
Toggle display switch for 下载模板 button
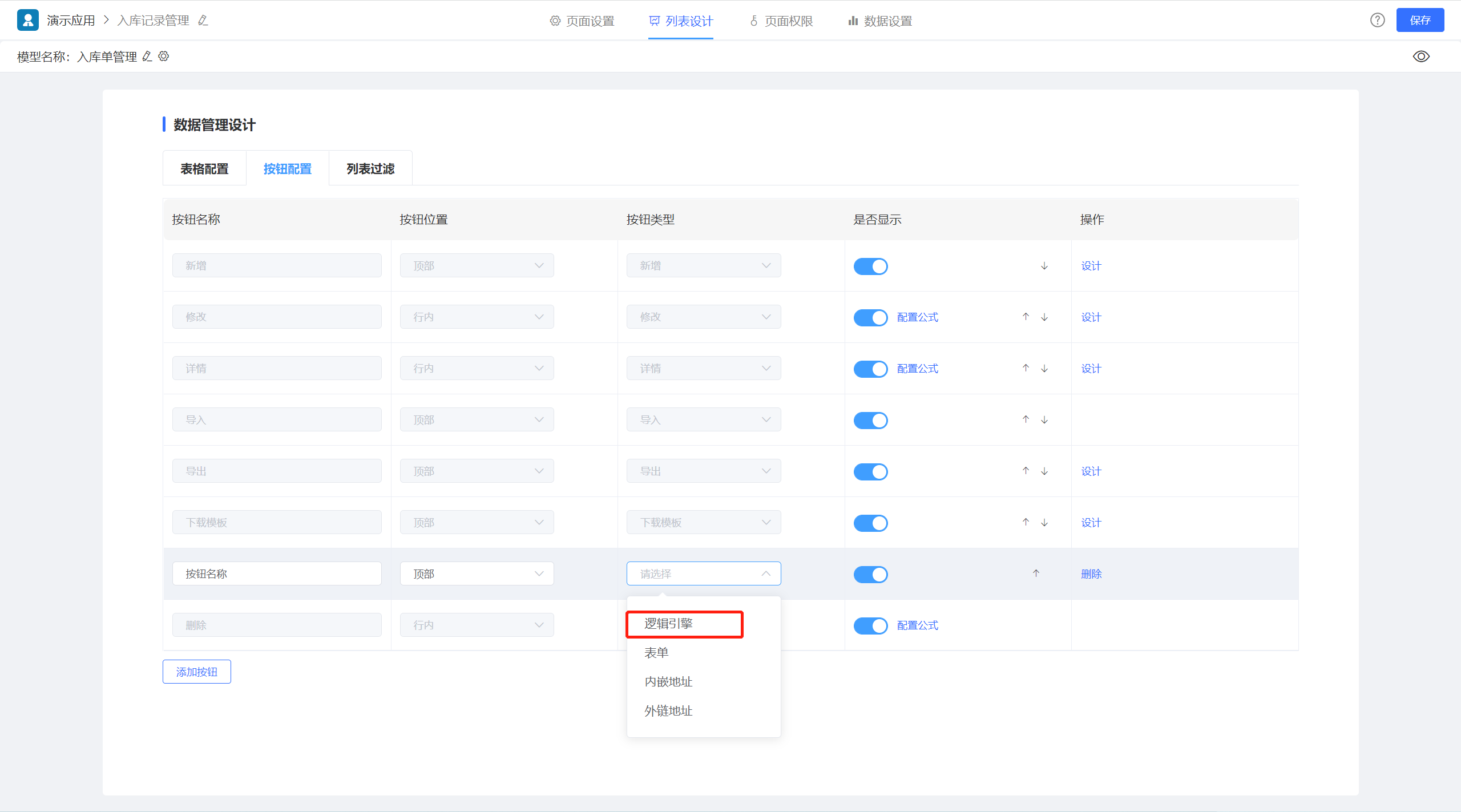(x=870, y=523)
